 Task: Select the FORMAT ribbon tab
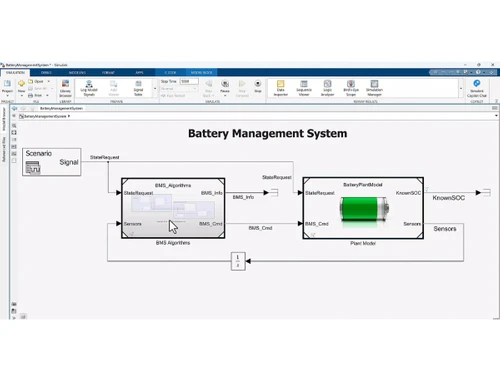(x=108, y=72)
